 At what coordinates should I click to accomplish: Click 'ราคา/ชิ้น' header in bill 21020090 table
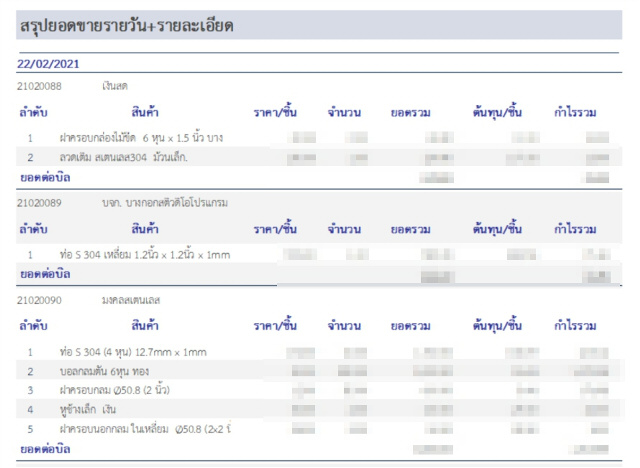pyautogui.click(x=275, y=325)
